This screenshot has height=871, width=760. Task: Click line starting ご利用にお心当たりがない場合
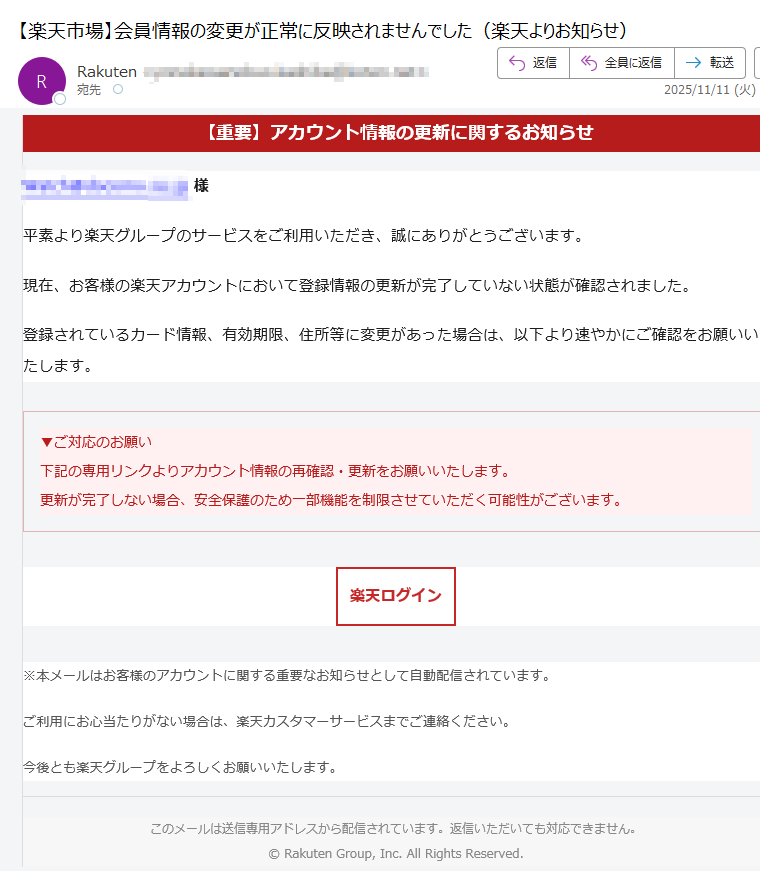pos(267,722)
